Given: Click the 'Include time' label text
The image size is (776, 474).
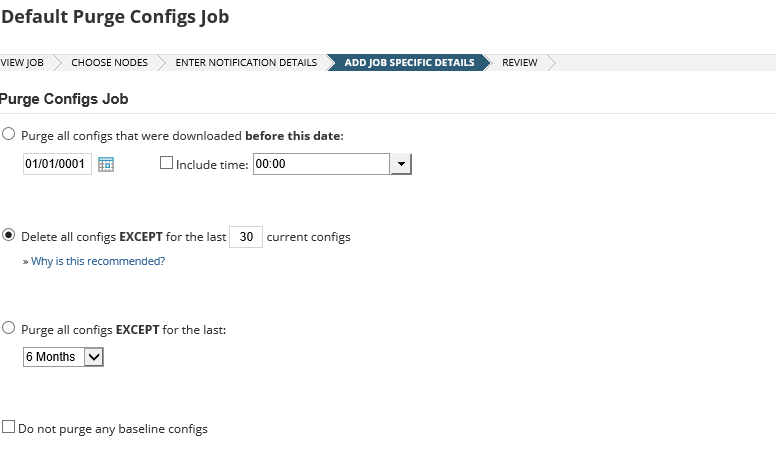Looking at the screenshot, I should pos(212,164).
